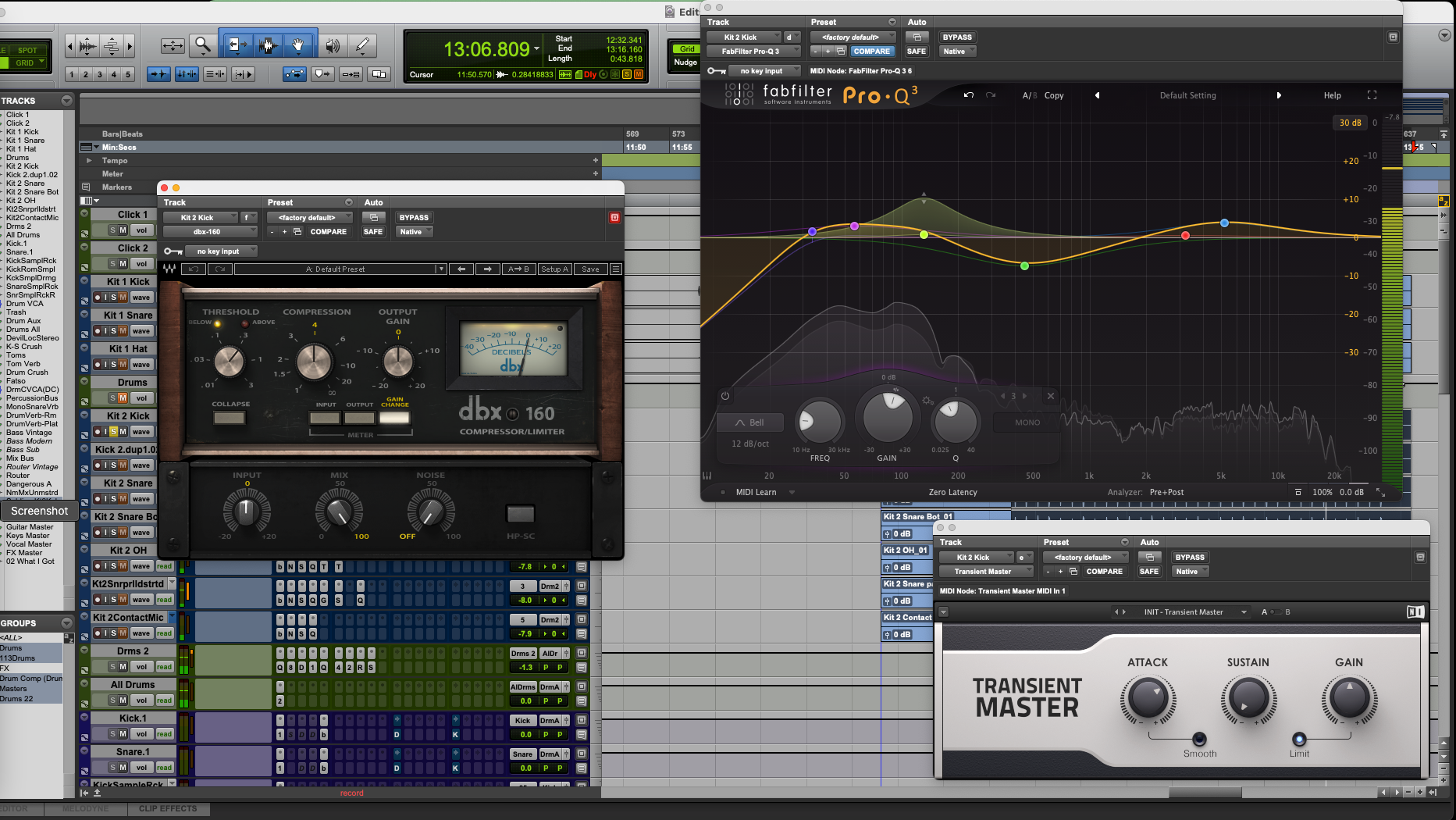Viewport: 1456px width, 820px height.
Task: Click Pro-Q 3 full screen icon
Action: tap(1372, 95)
